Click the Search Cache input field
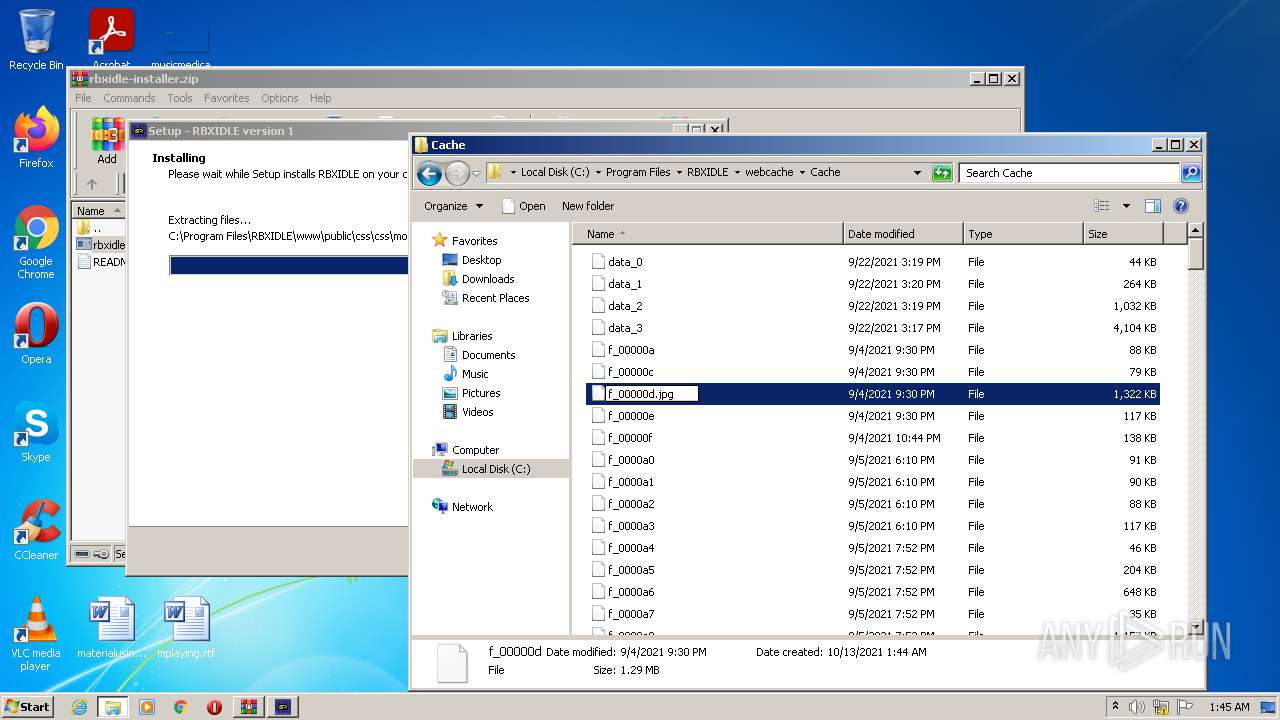Image resolution: width=1280 pixels, height=720 pixels. click(1069, 173)
